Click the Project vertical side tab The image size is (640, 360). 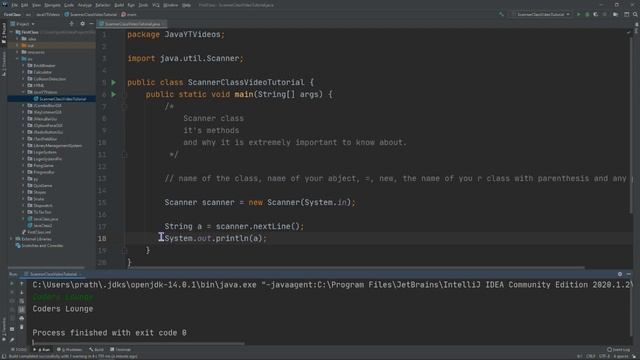coord(4,33)
